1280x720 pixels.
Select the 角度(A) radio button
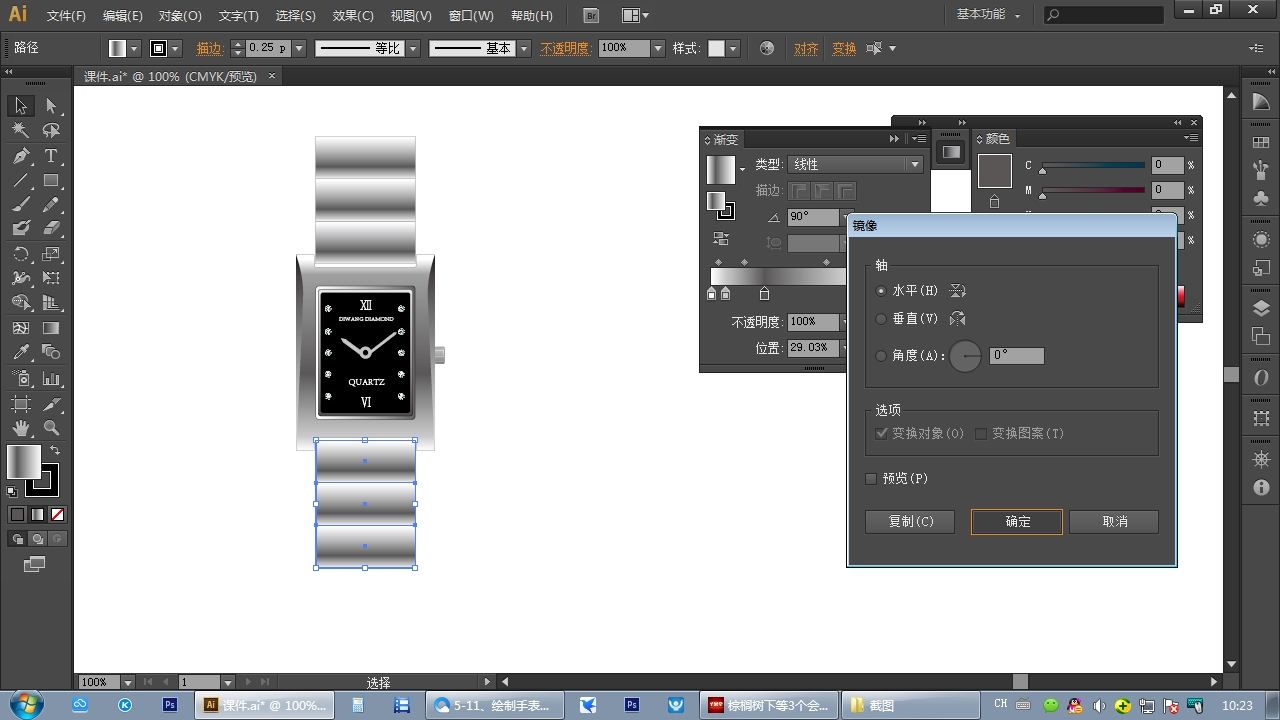click(x=881, y=356)
